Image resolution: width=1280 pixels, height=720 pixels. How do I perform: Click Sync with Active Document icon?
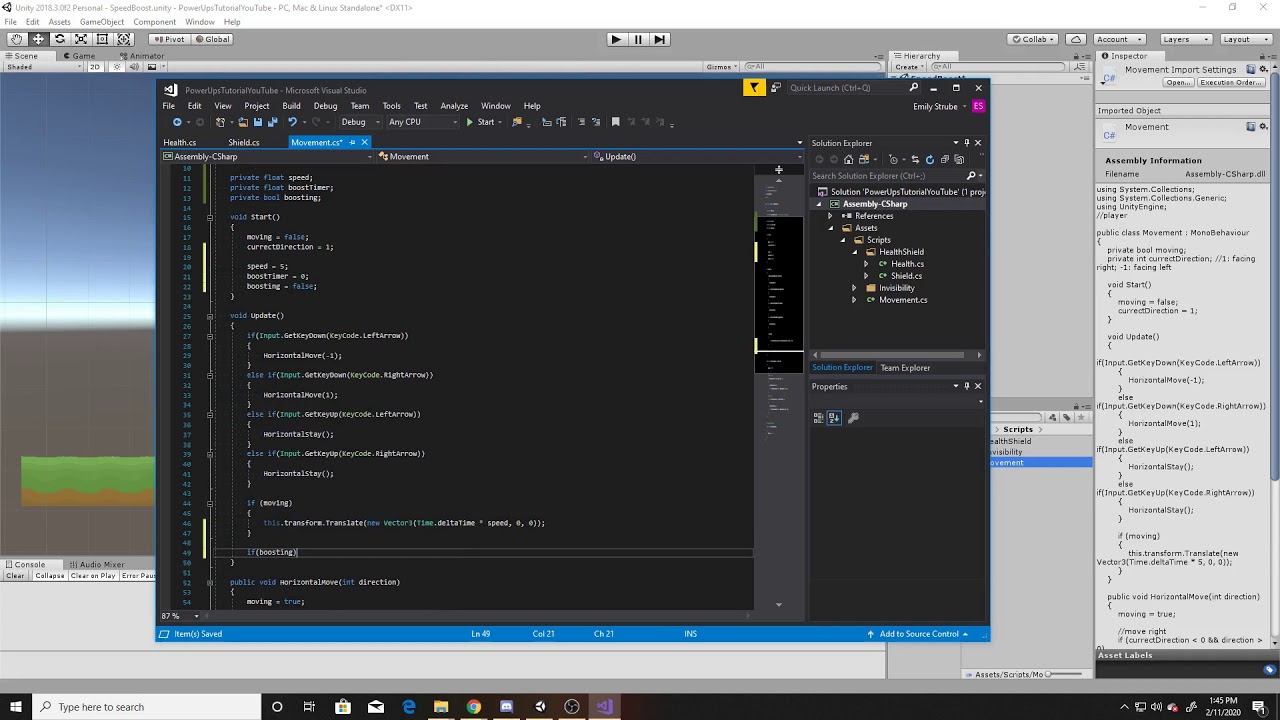pyautogui.click(x=915, y=159)
